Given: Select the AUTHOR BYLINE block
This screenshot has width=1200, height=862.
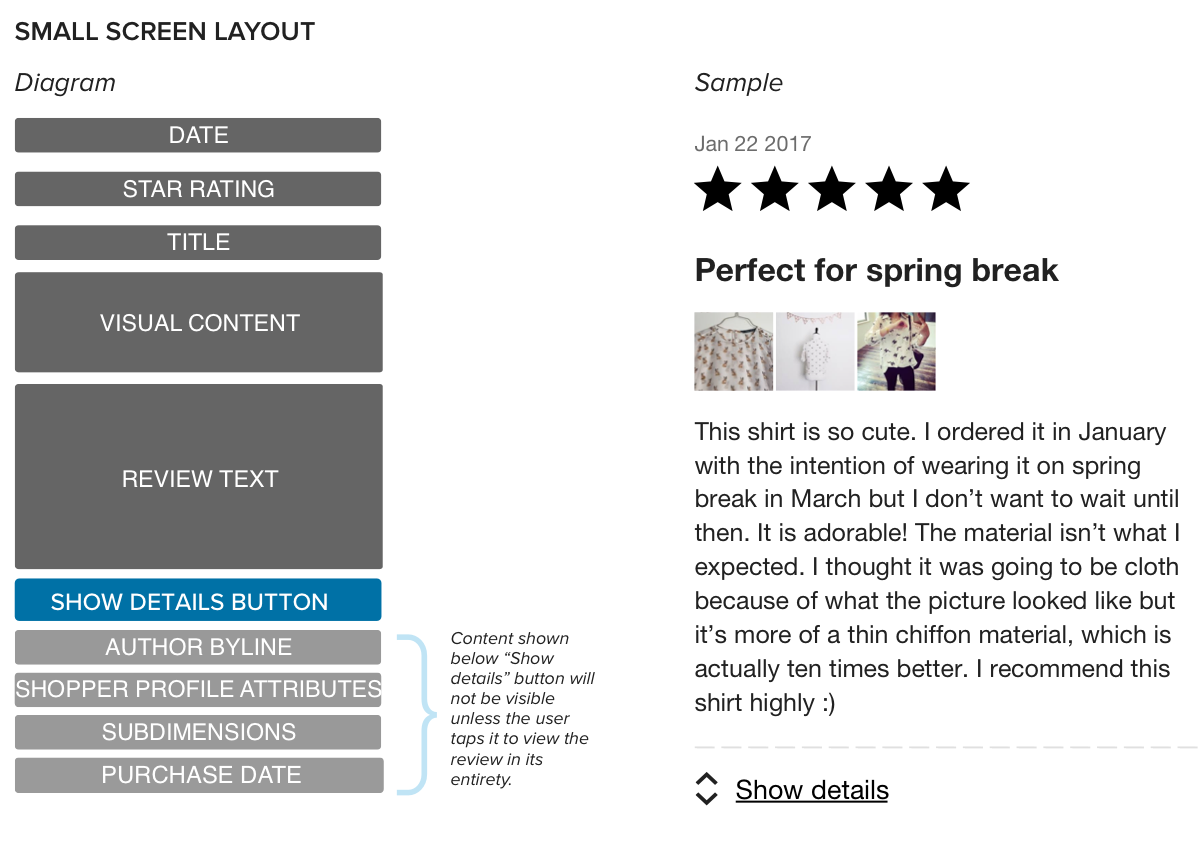Looking at the screenshot, I should (198, 647).
